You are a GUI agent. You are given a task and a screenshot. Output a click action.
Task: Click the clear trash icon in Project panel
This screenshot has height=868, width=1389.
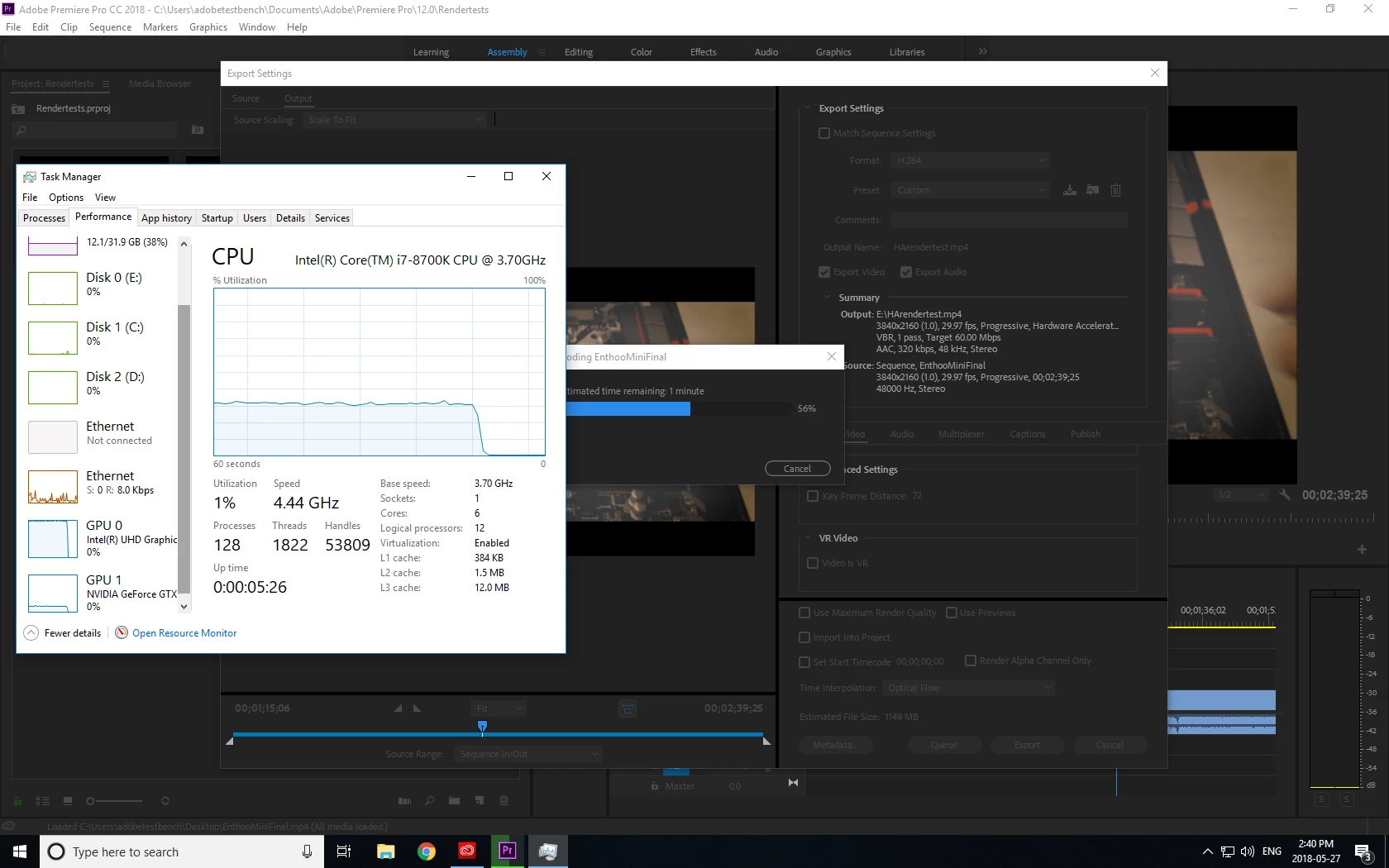(x=504, y=801)
